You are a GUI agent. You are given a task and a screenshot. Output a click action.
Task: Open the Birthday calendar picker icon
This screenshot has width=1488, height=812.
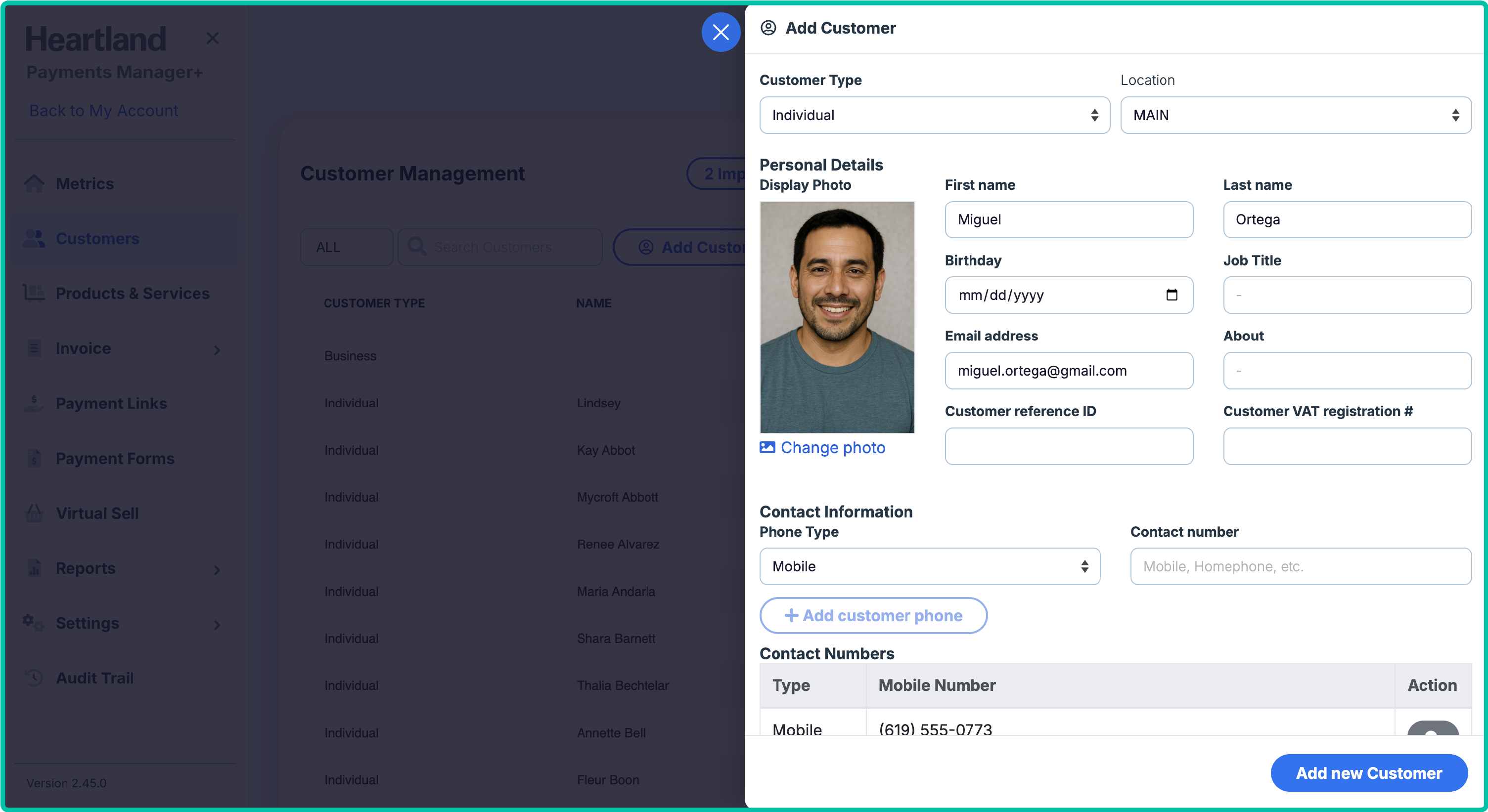(1172, 295)
